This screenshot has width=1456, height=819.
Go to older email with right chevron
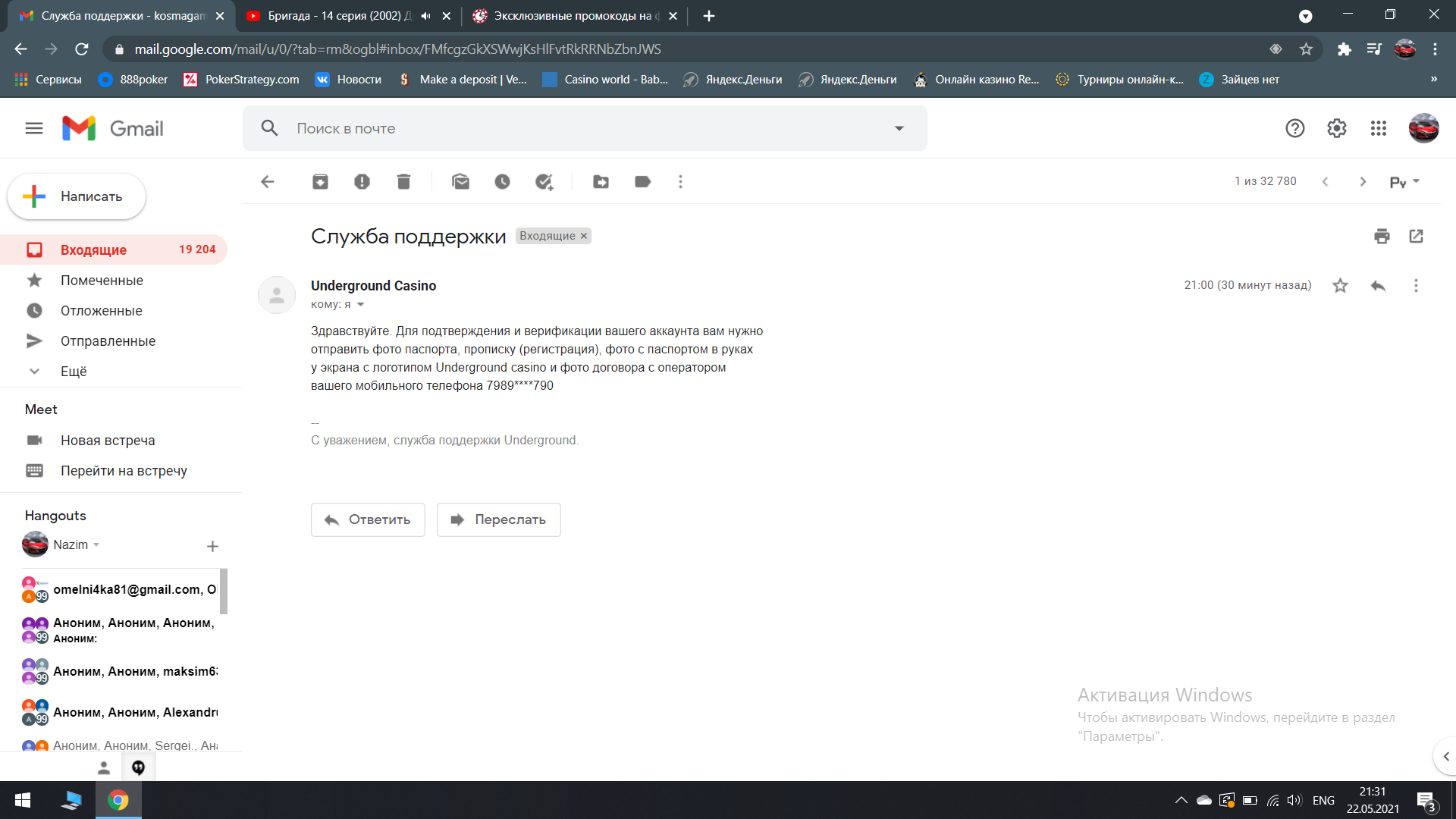[x=1363, y=182]
